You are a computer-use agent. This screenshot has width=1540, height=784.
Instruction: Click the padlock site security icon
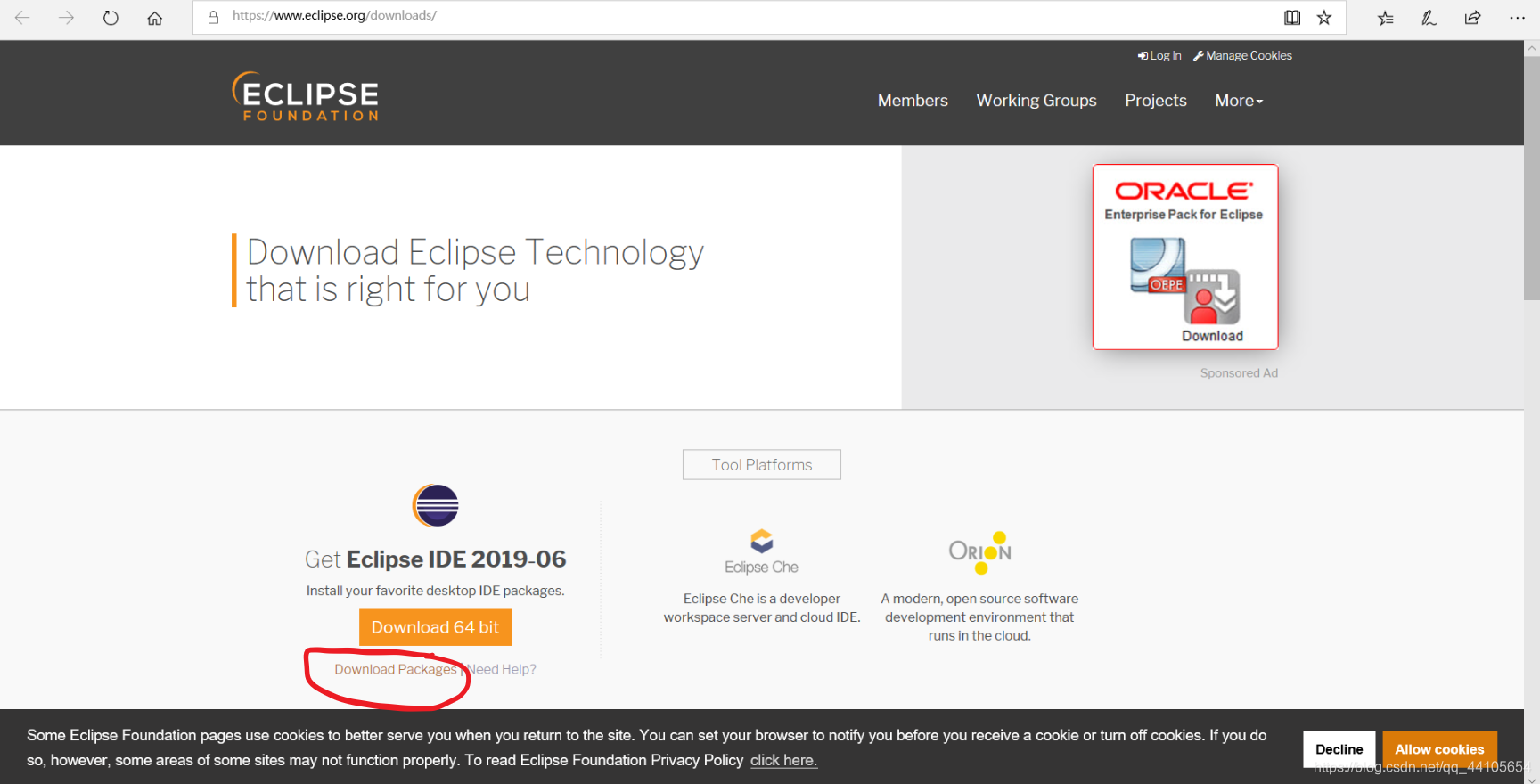point(213,17)
